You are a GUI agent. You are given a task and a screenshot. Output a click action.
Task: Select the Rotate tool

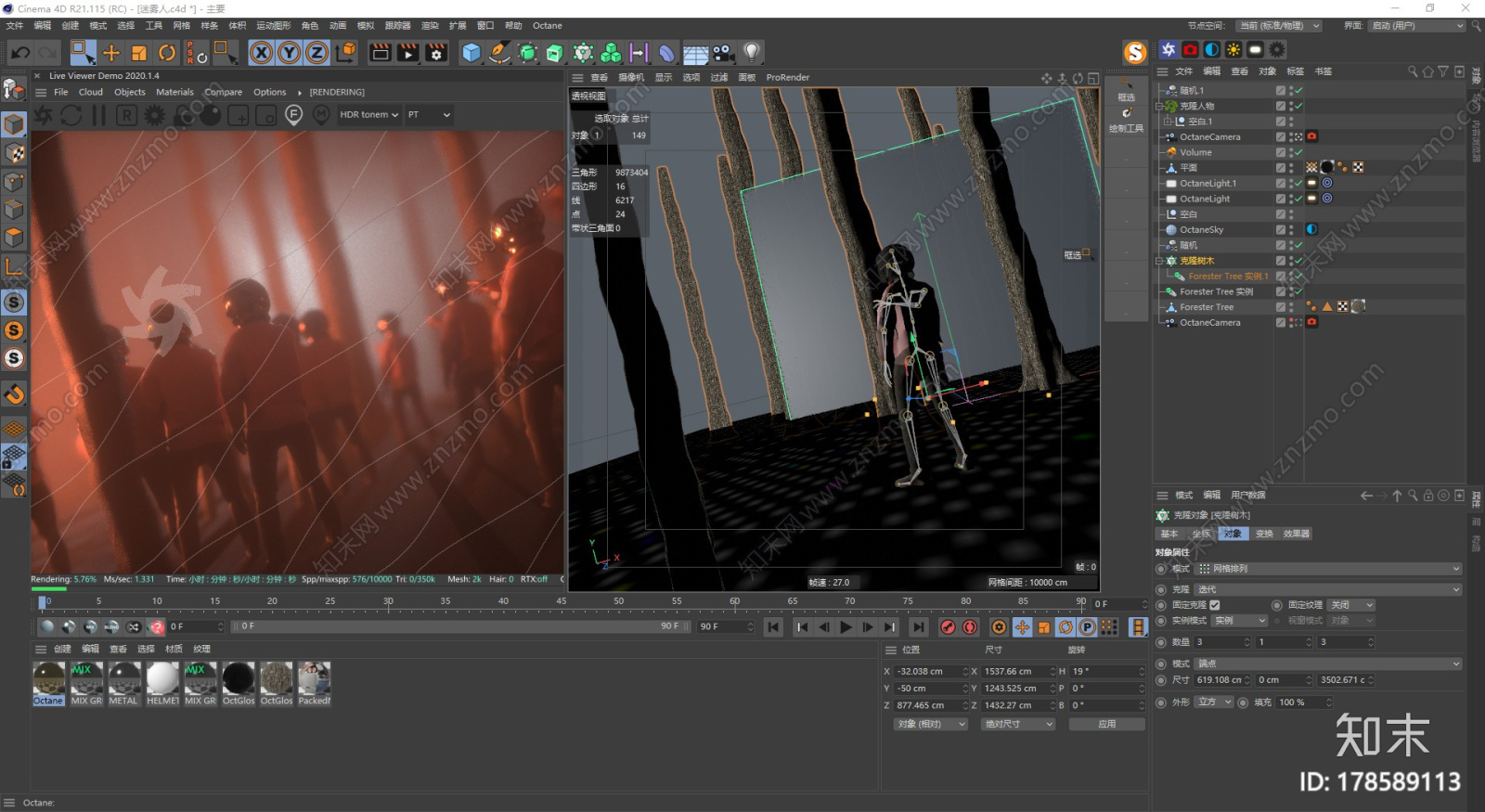click(x=167, y=53)
